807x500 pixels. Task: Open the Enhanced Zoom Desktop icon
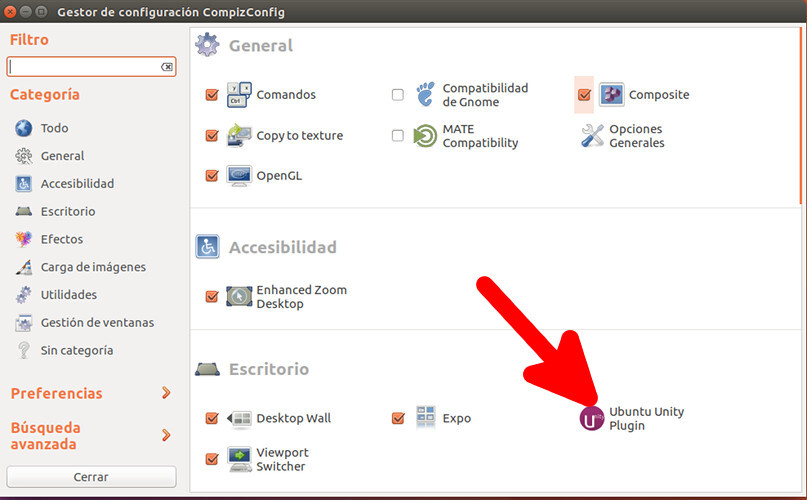pos(239,297)
